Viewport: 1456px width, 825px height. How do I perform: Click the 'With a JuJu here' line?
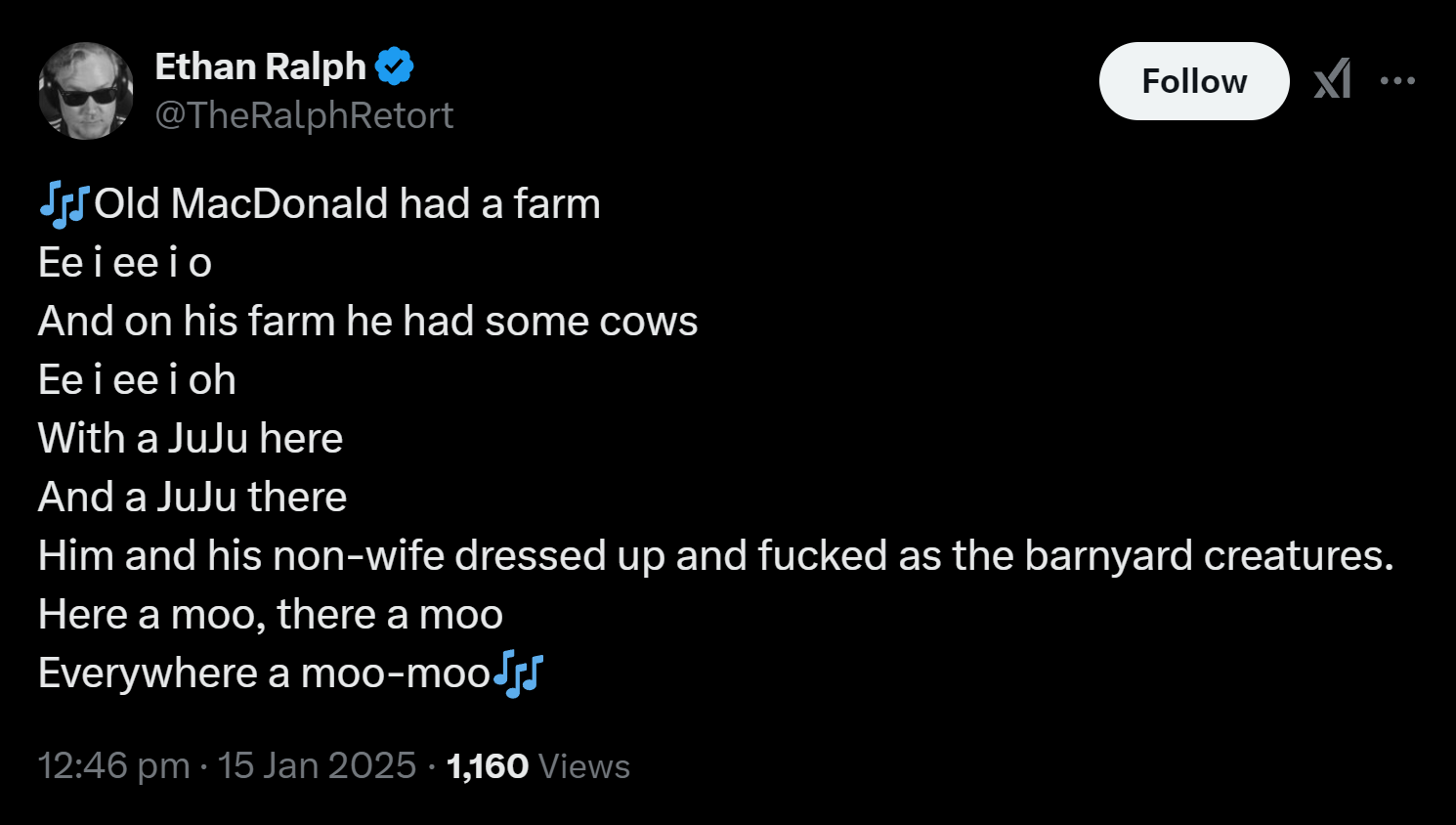tap(191, 439)
